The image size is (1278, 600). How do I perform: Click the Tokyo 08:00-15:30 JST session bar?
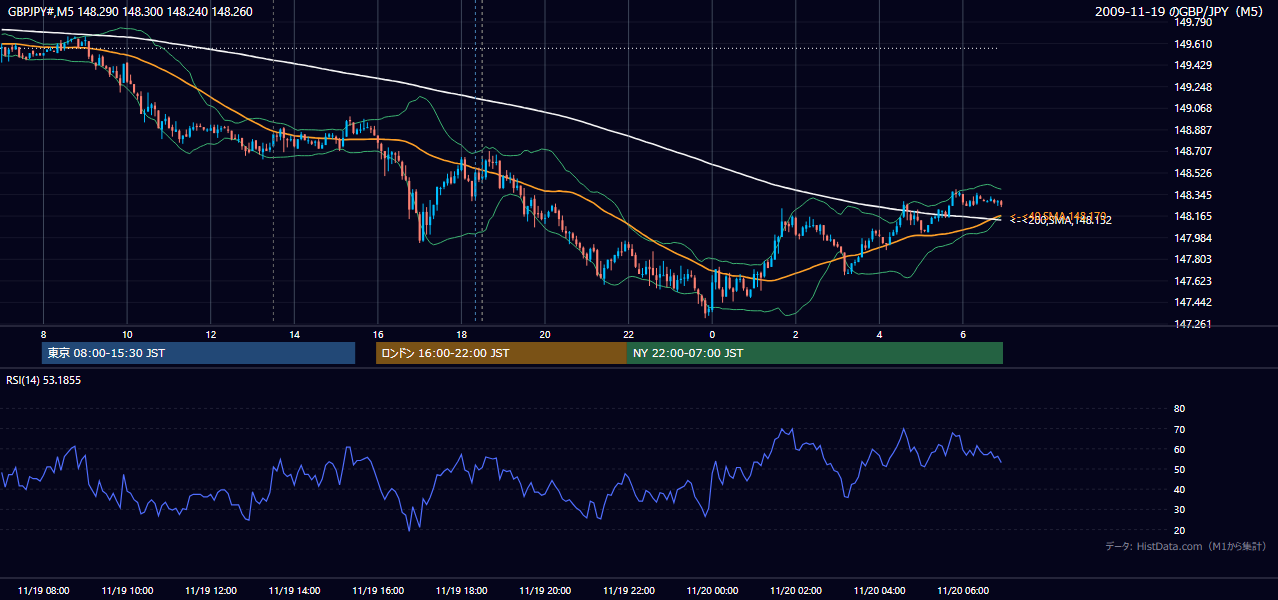click(199, 353)
